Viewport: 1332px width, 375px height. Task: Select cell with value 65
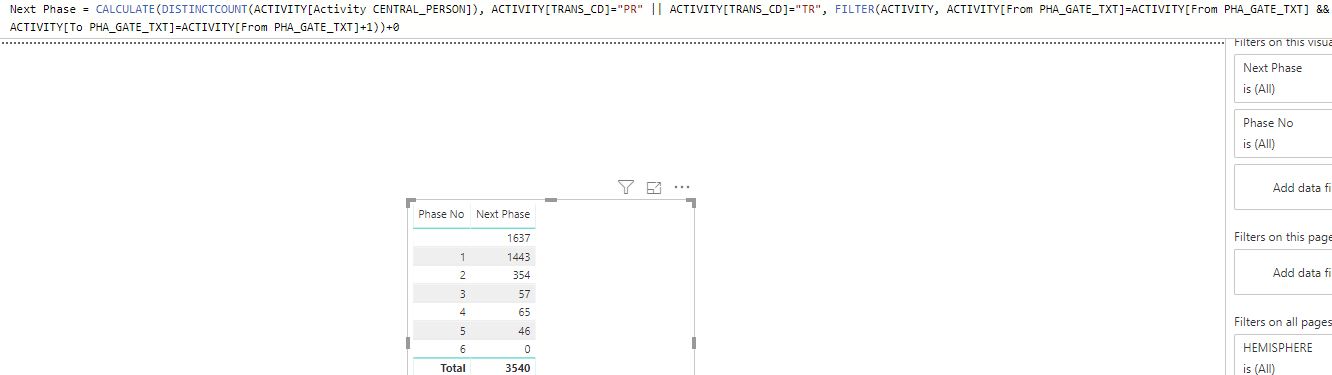(523, 312)
